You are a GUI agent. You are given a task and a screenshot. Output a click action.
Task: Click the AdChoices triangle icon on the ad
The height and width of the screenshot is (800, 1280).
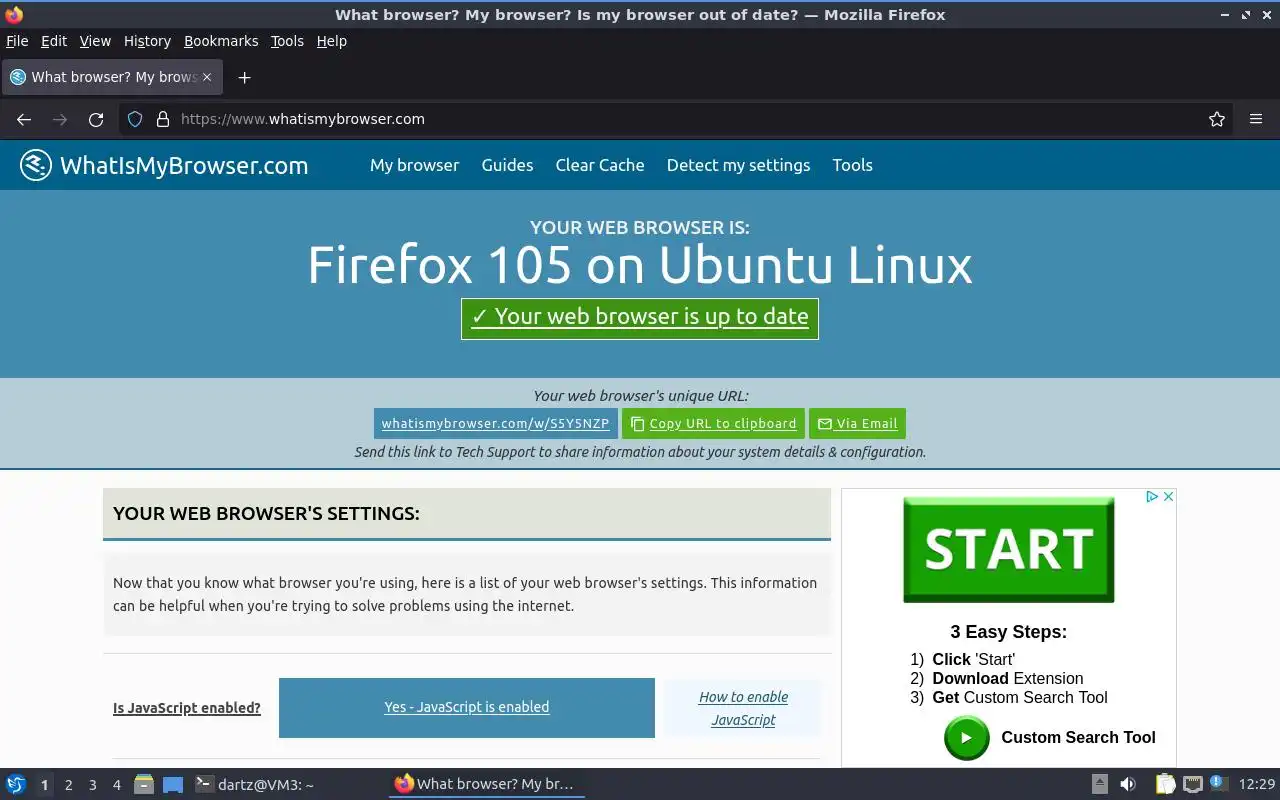point(1152,496)
